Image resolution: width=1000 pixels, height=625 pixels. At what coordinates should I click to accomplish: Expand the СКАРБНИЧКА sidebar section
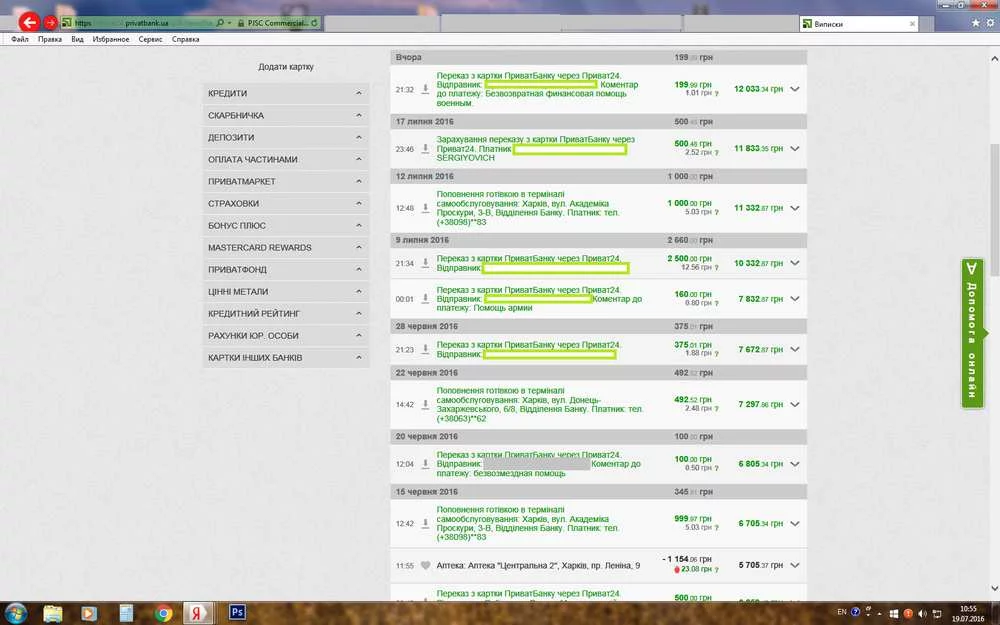pyautogui.click(x=286, y=115)
